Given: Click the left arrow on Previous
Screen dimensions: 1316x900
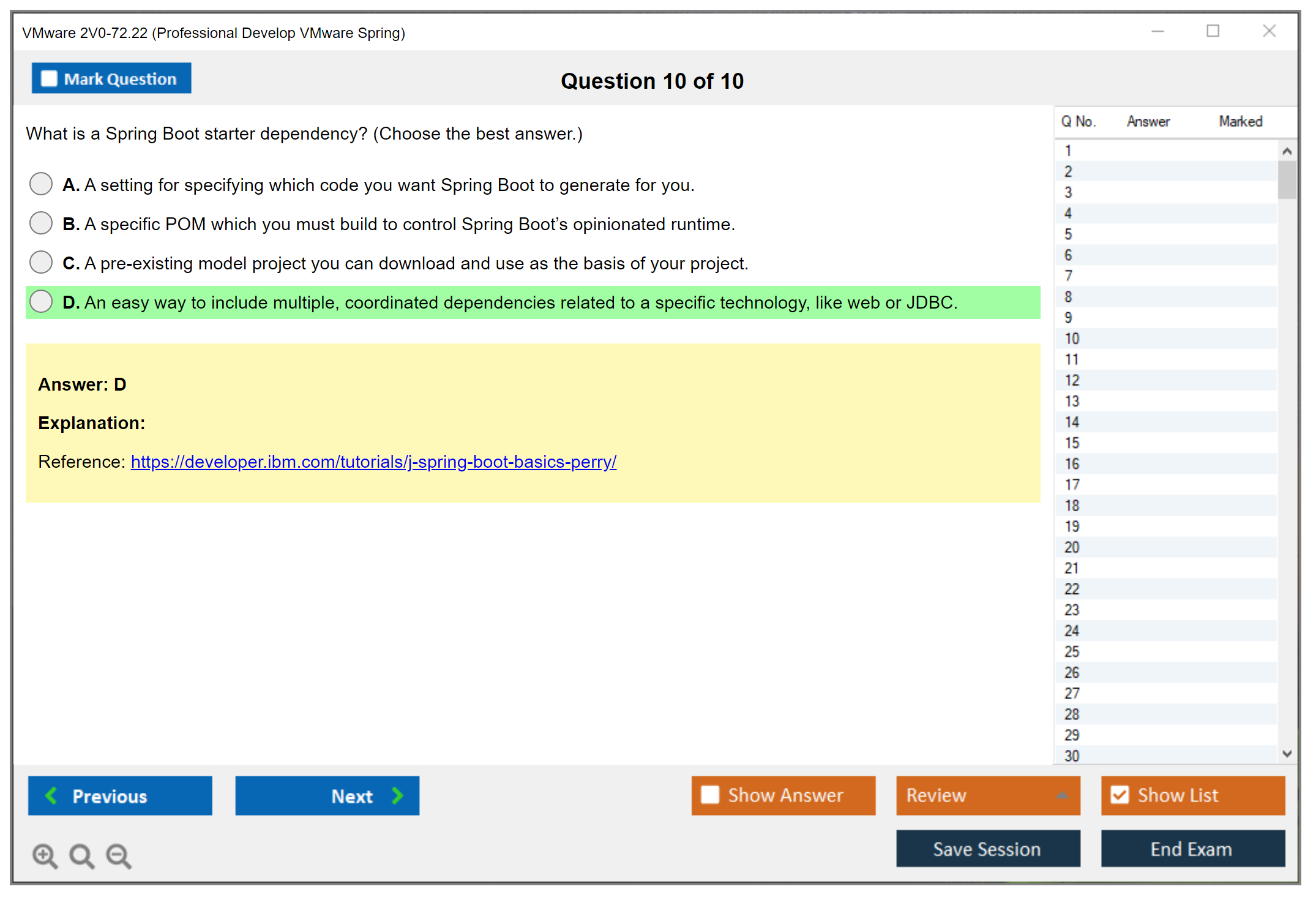Looking at the screenshot, I should tap(51, 795).
